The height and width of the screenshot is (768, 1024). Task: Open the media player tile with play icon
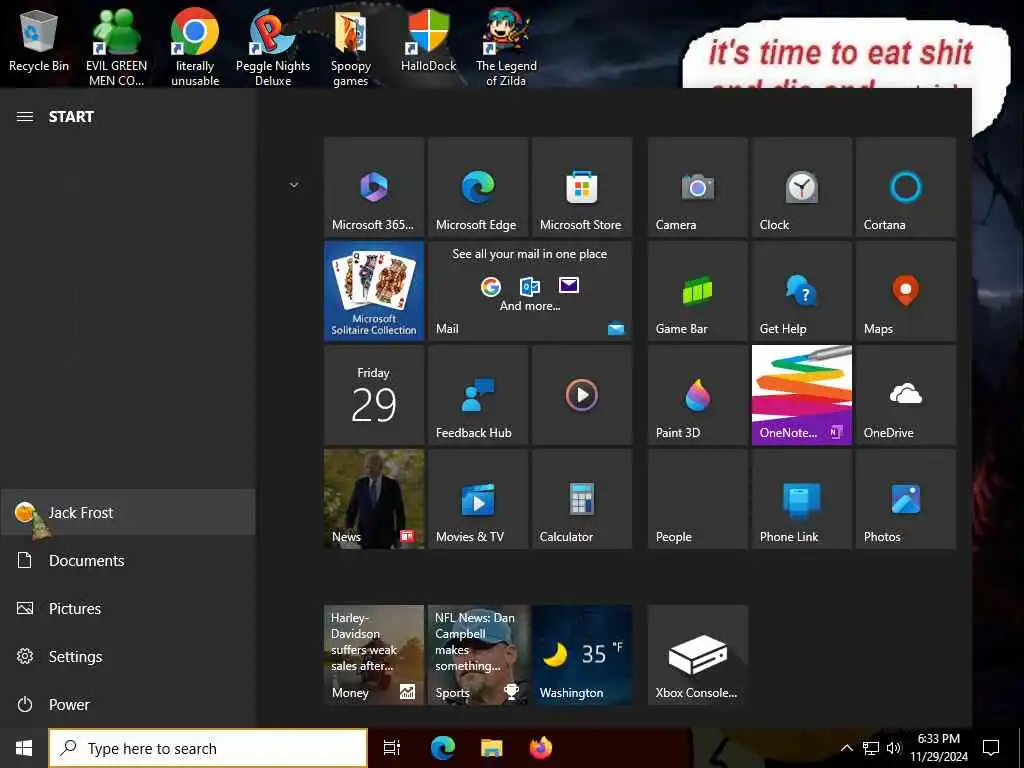tap(581, 395)
